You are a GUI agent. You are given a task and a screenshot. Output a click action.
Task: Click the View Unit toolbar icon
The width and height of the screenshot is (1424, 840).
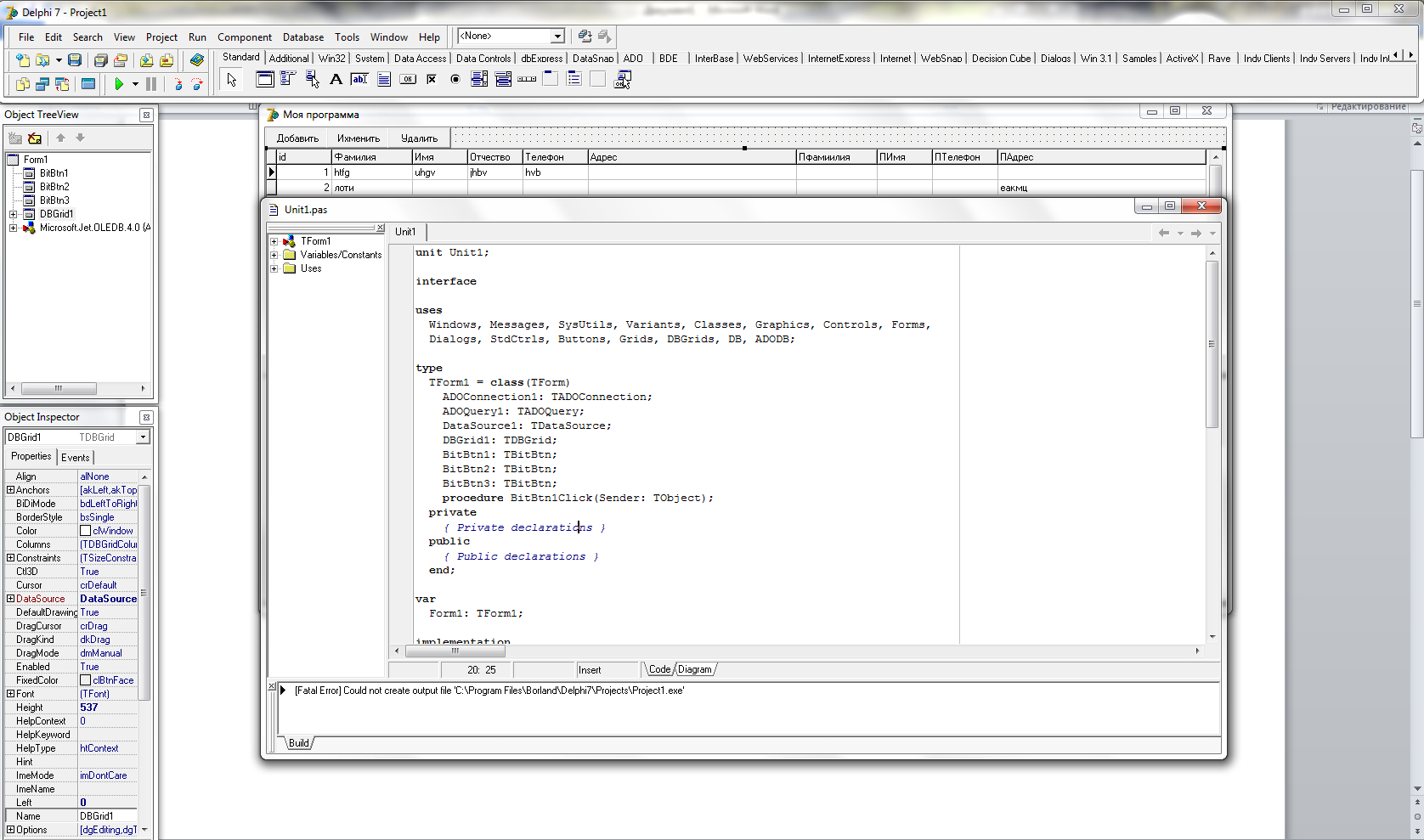22,84
